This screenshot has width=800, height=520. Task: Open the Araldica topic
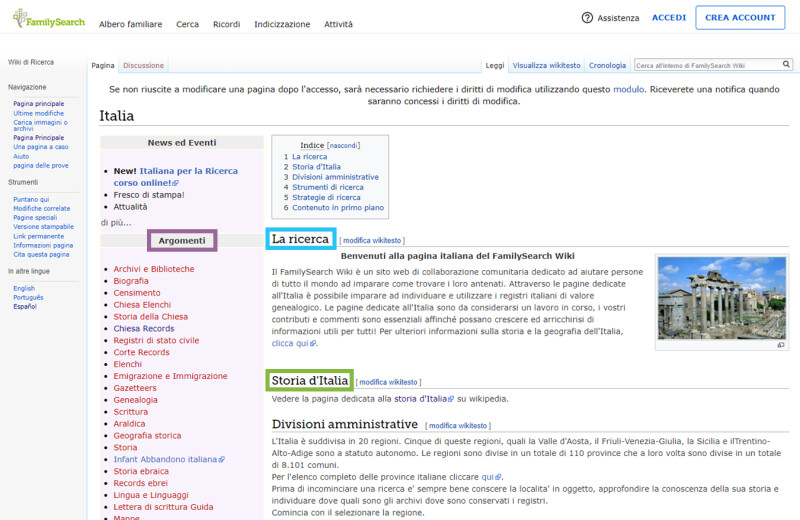point(129,424)
